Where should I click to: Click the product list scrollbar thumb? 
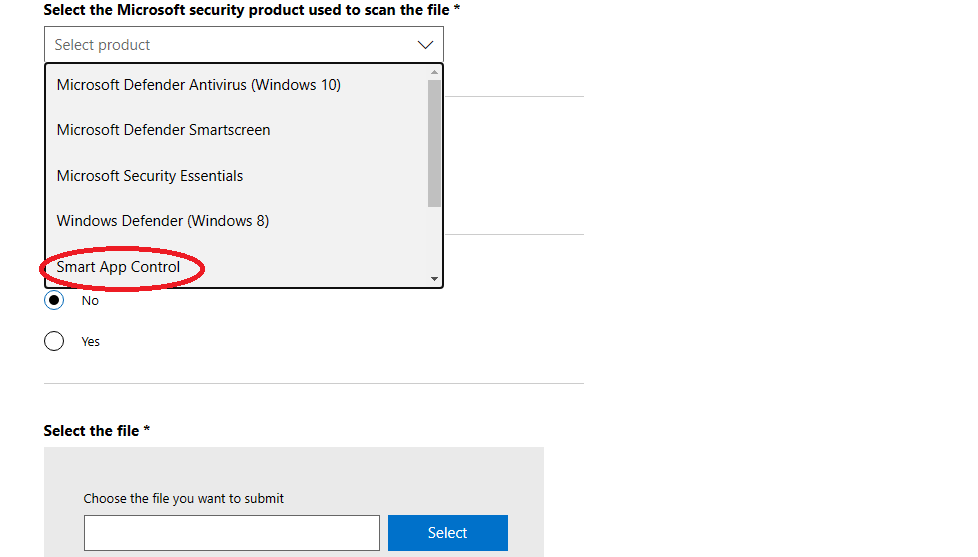click(434, 140)
